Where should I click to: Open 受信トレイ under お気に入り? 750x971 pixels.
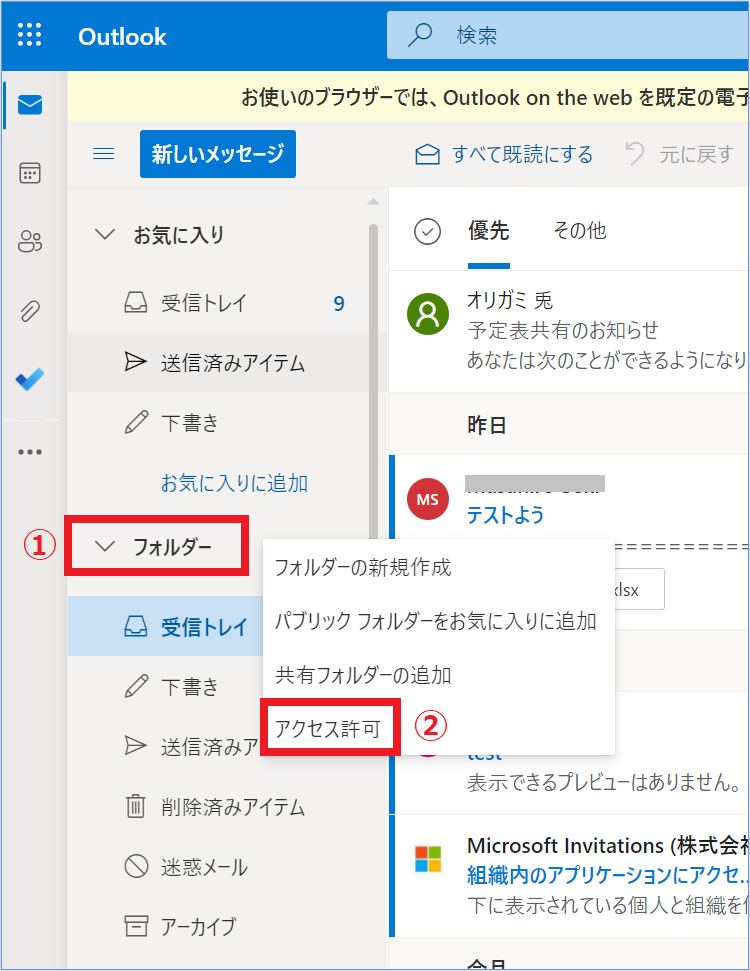coord(227,303)
